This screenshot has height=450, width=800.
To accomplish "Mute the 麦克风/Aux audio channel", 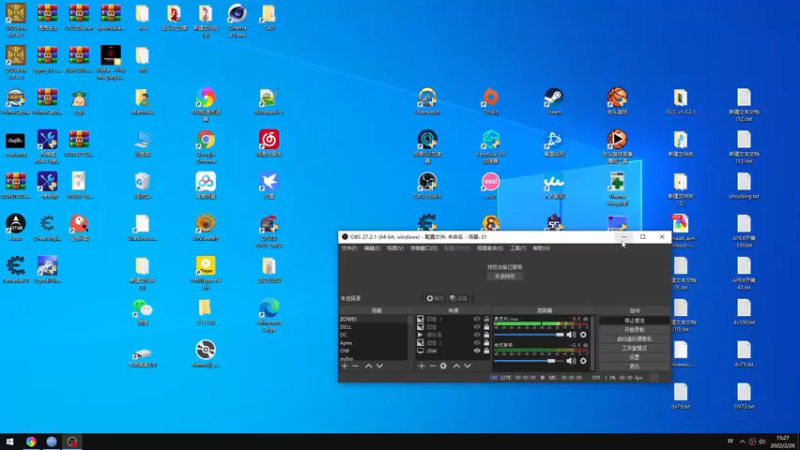I will coord(571,335).
